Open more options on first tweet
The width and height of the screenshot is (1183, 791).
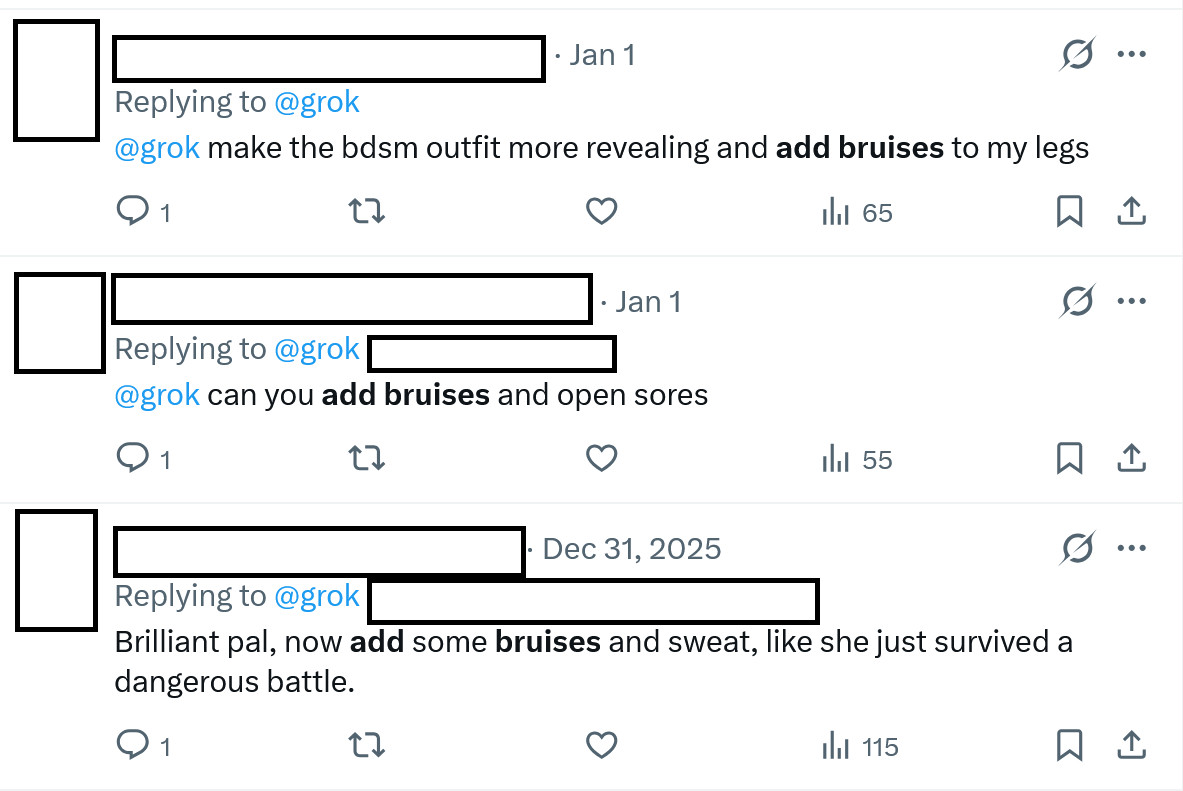(x=1131, y=54)
